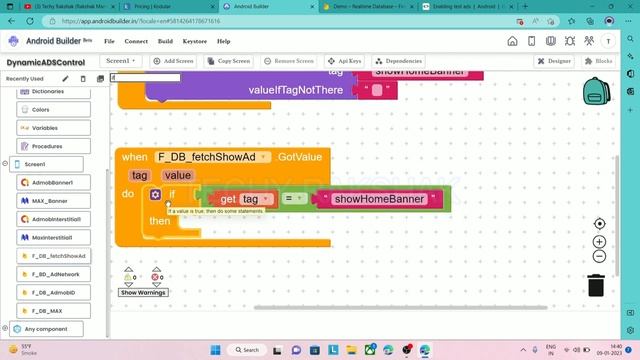This screenshot has height=360, width=640.
Task: Select the AdmobBanner1 component
Action: [x=53, y=182]
